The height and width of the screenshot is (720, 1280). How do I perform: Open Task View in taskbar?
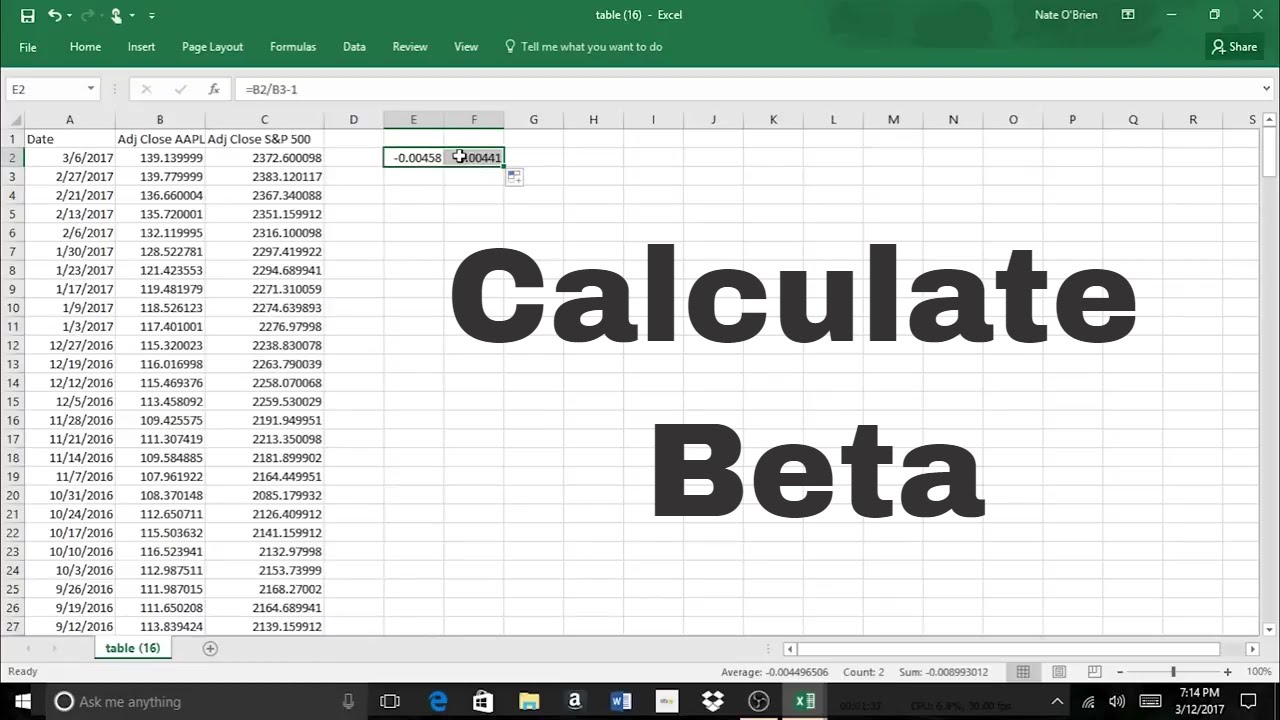pos(390,701)
